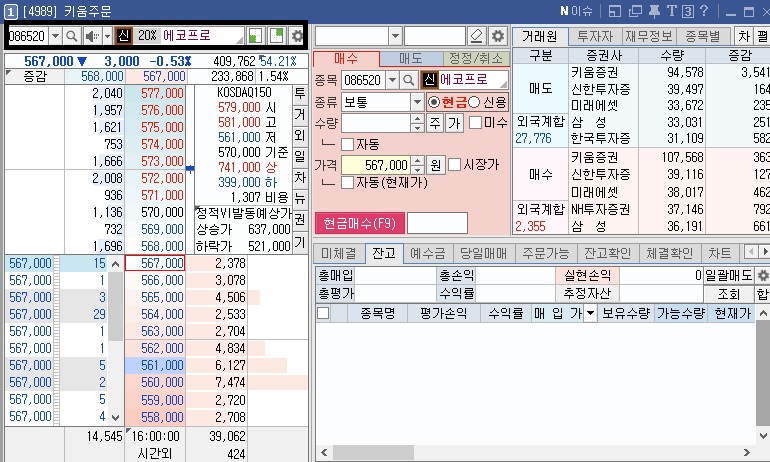770x462 pixels.
Task: Click the T font size icon
Action: click(672, 11)
